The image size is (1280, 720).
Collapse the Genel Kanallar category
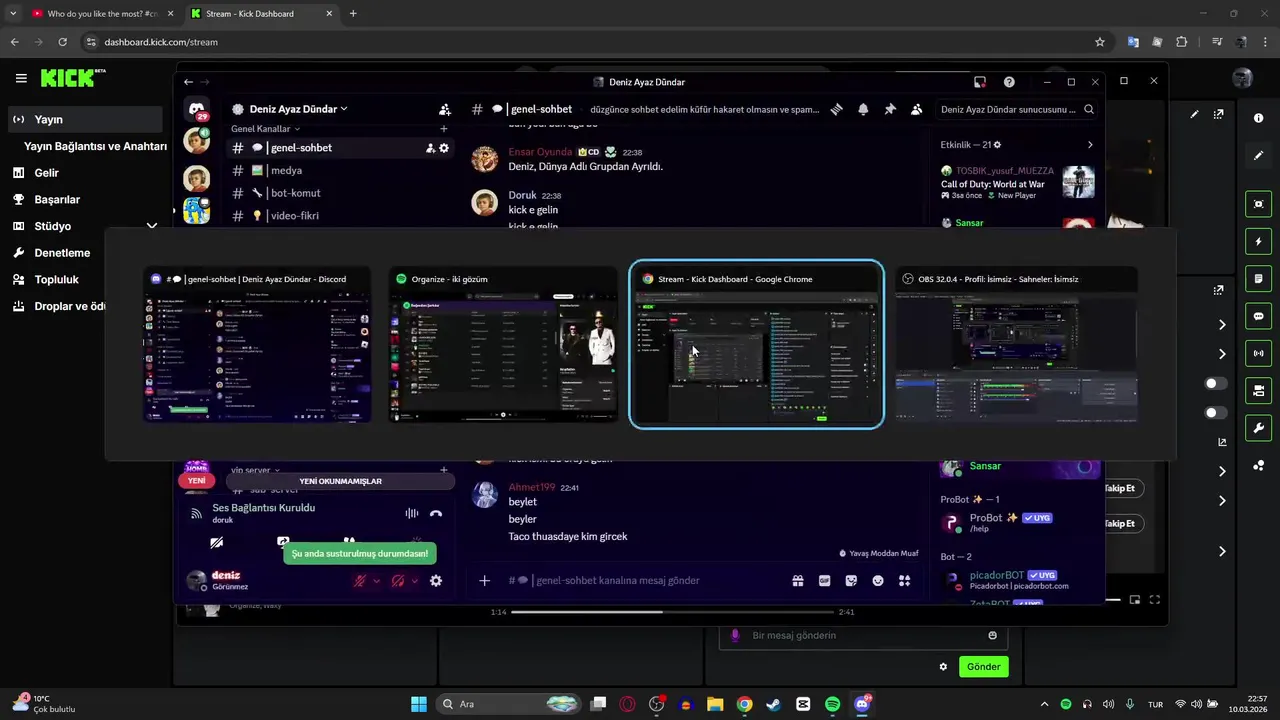coord(265,129)
